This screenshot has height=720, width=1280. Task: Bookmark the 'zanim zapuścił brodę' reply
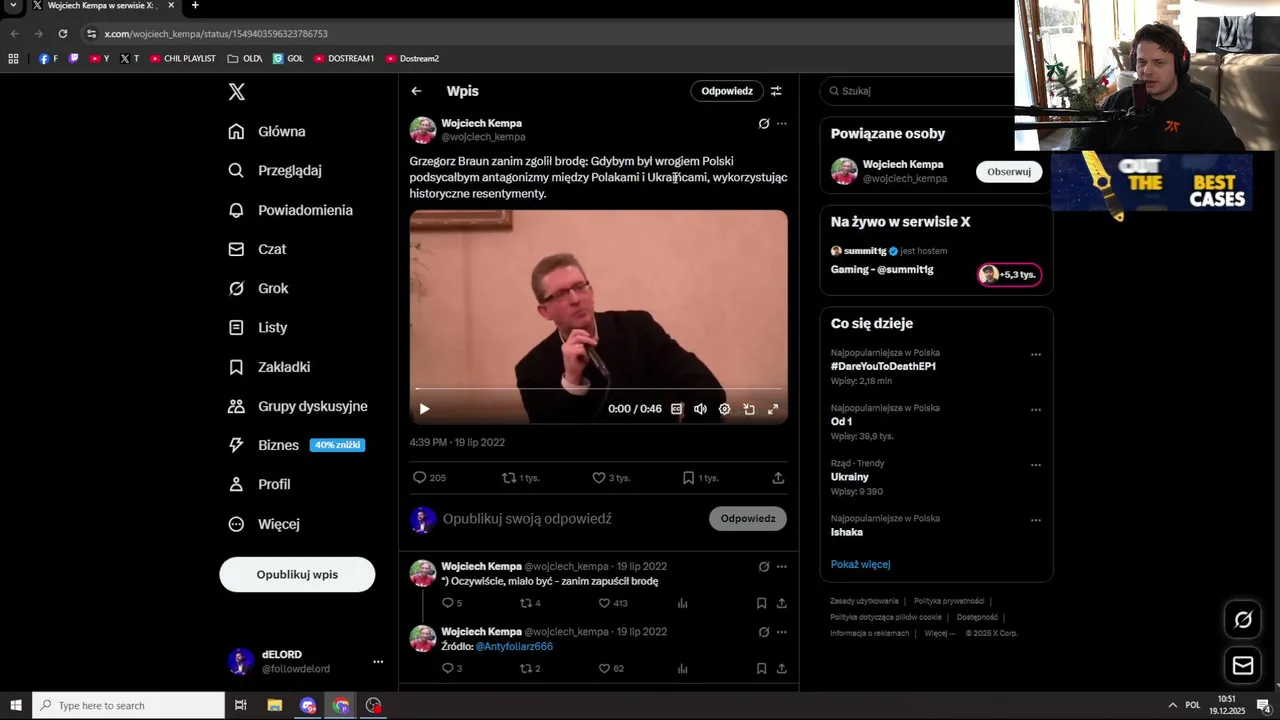761,603
